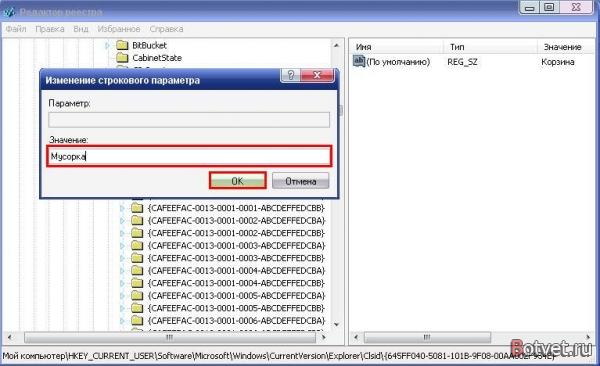Click the string value icon beside (По умолчанию)
The height and width of the screenshot is (366, 600).
click(359, 61)
